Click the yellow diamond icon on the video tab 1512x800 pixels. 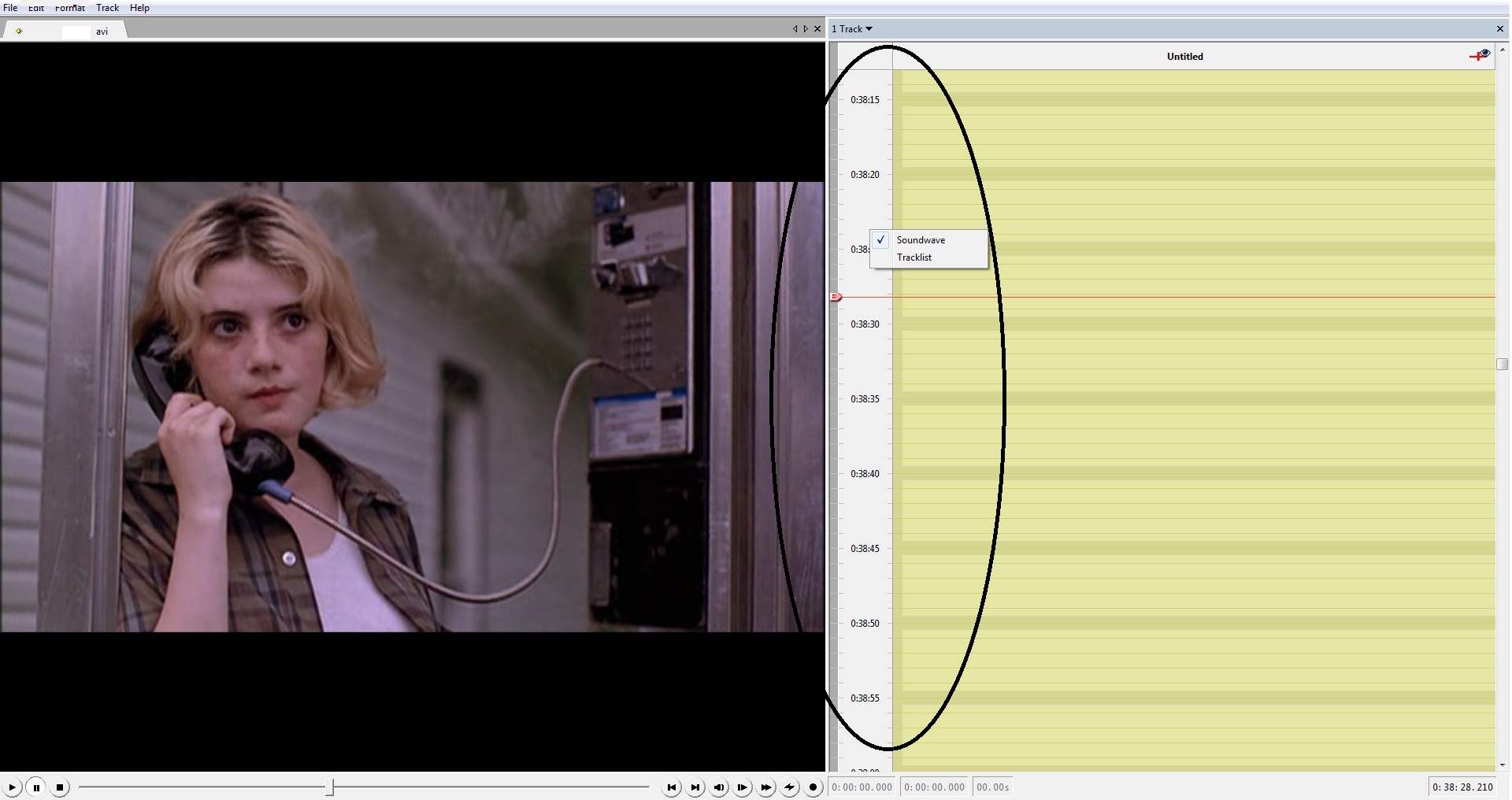pos(19,31)
